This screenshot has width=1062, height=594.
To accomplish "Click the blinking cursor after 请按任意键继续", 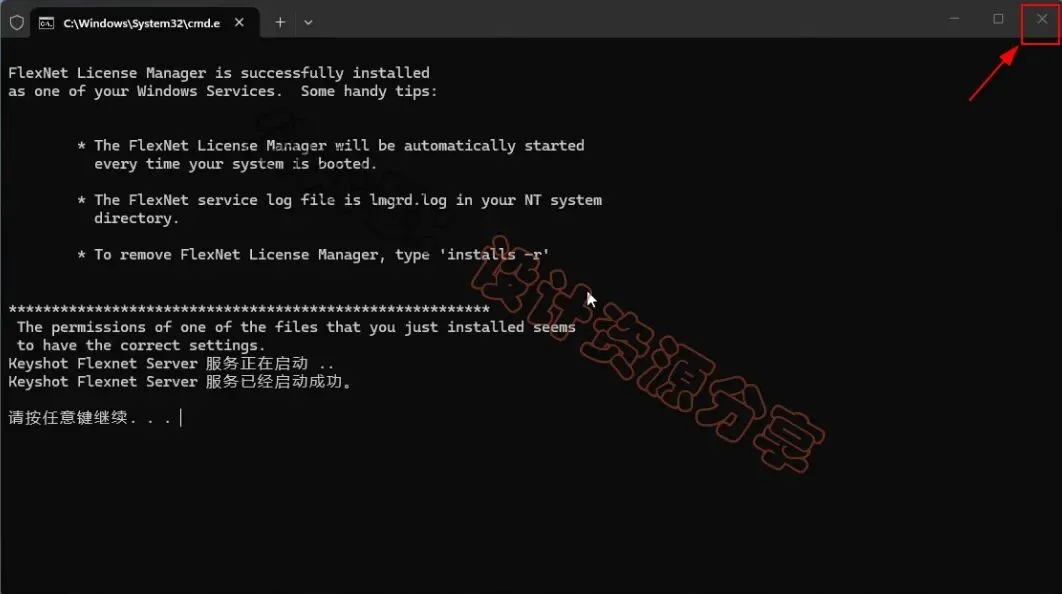I will click(x=181, y=417).
